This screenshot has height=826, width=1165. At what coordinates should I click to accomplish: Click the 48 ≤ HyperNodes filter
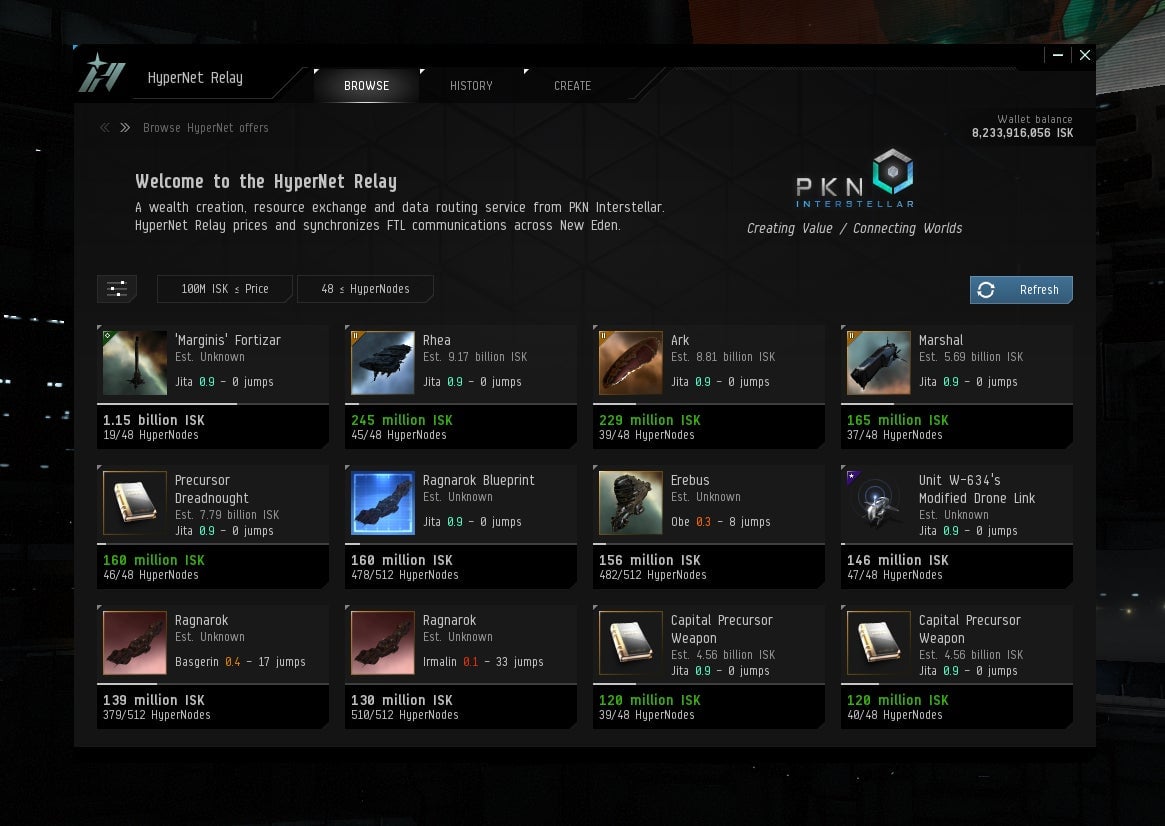pos(365,289)
